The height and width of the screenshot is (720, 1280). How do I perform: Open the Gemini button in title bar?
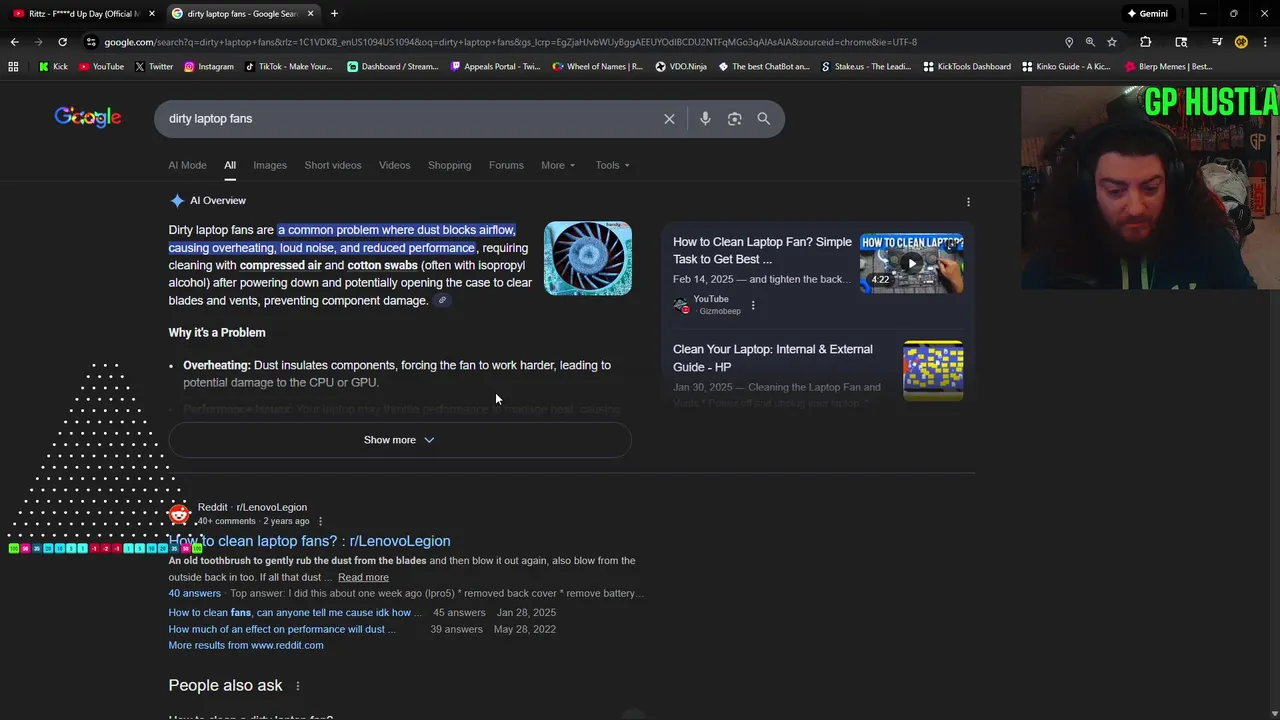(1147, 14)
